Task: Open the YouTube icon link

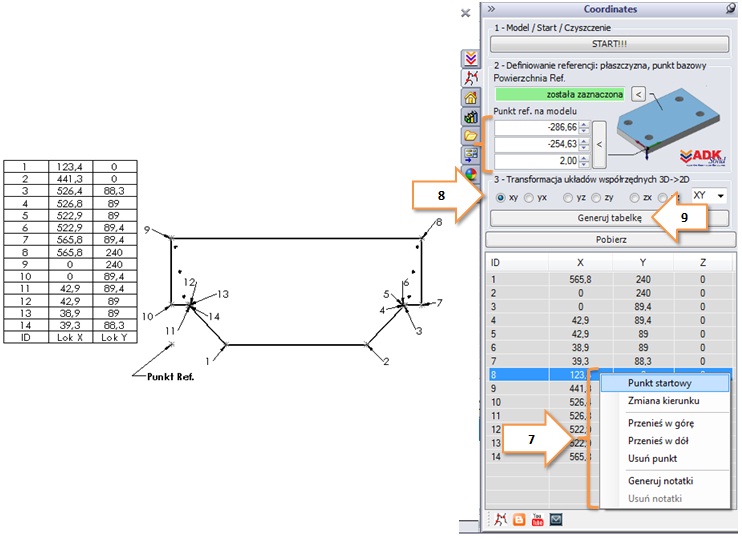Action: [538, 520]
